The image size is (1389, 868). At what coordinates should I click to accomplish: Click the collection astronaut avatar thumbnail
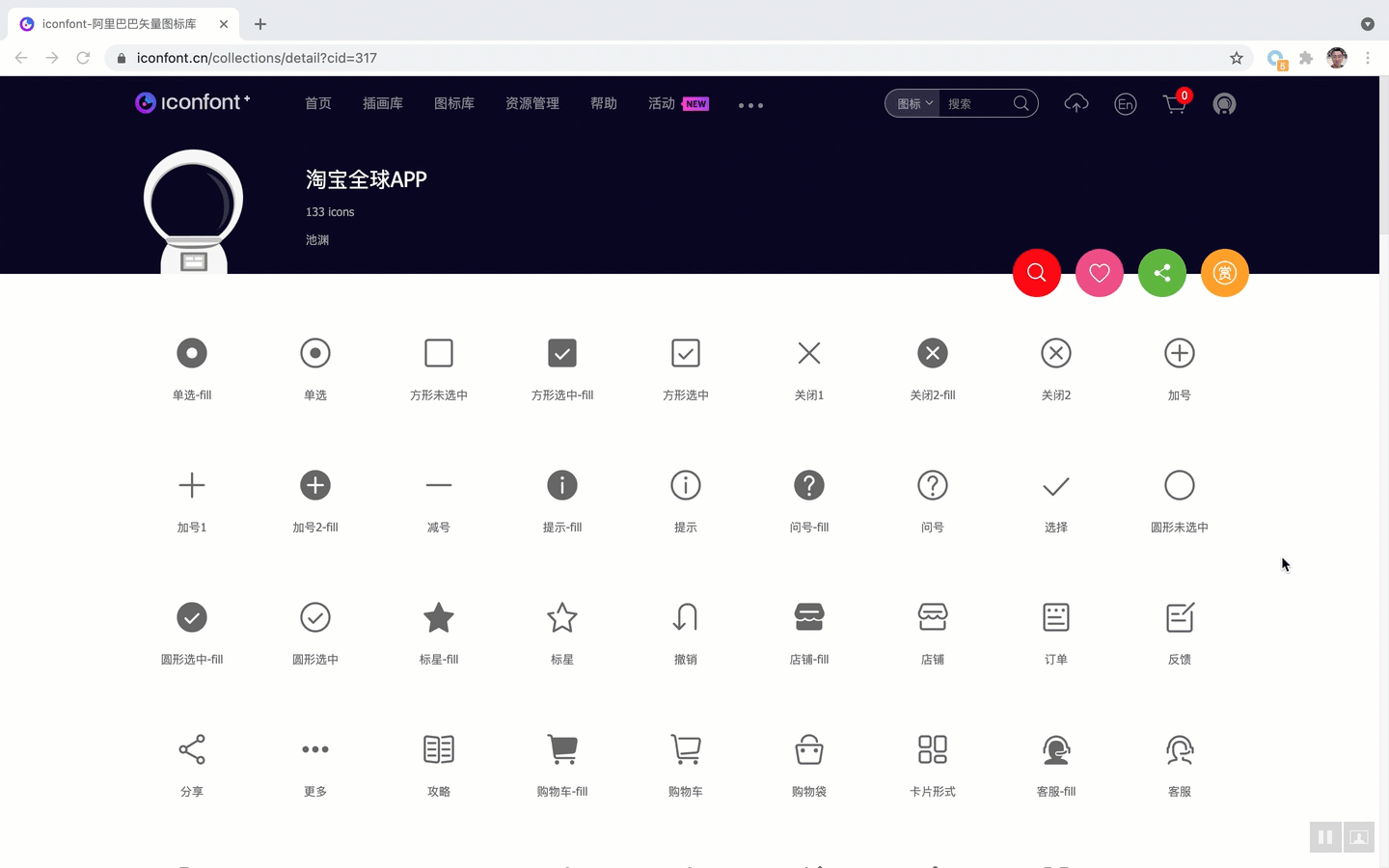pos(193,211)
